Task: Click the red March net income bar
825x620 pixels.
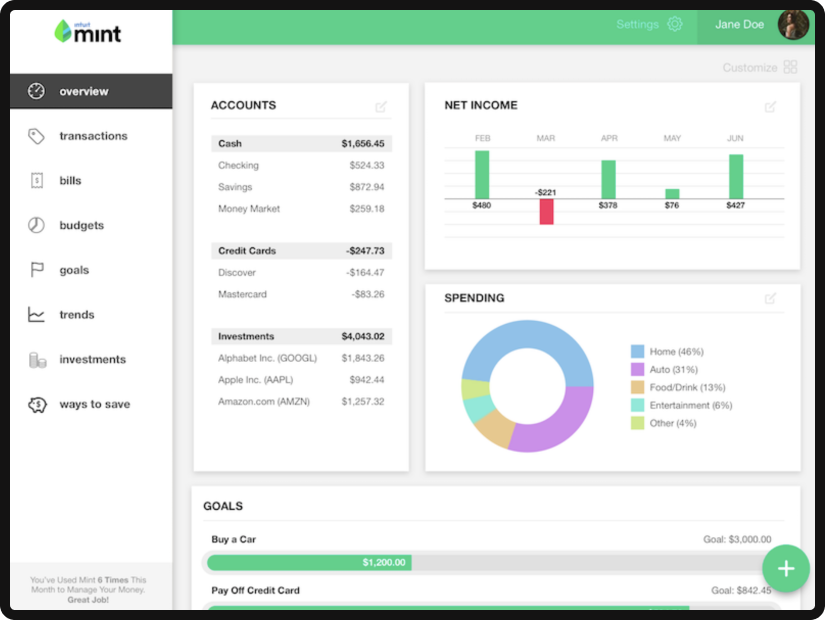Action: [546, 211]
